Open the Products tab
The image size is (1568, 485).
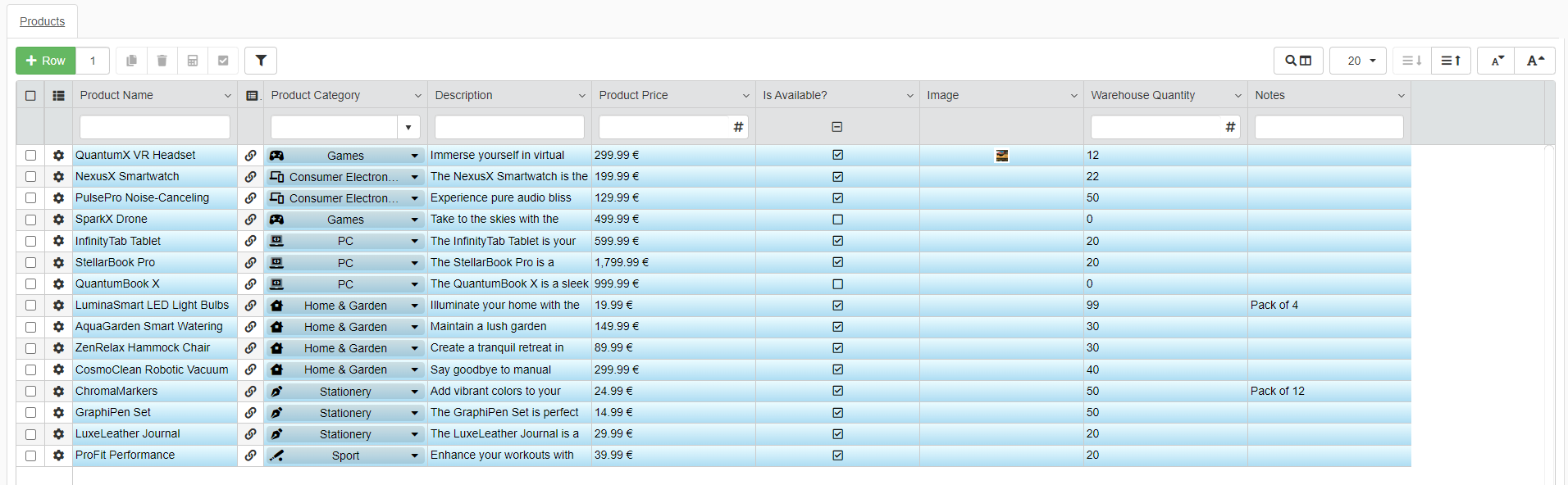click(x=43, y=21)
